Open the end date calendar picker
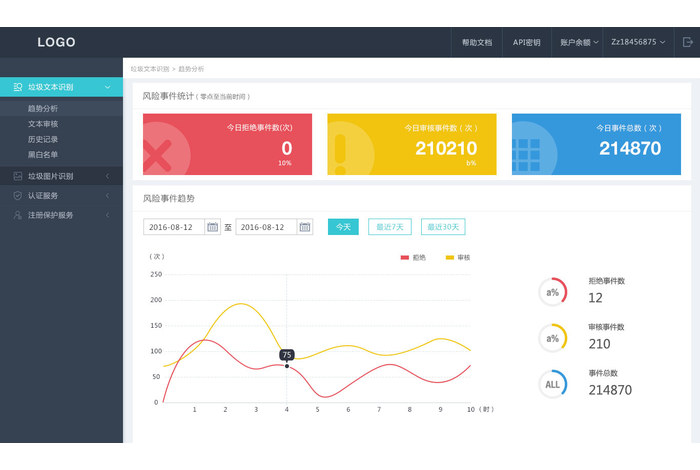 tap(305, 227)
